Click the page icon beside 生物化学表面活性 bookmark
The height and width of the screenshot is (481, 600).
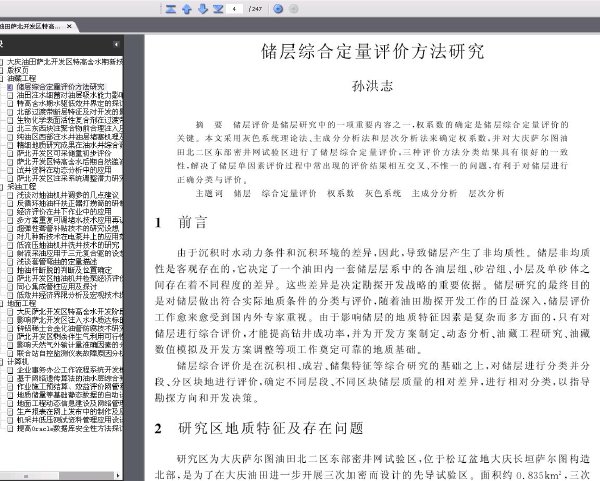tap(10, 121)
